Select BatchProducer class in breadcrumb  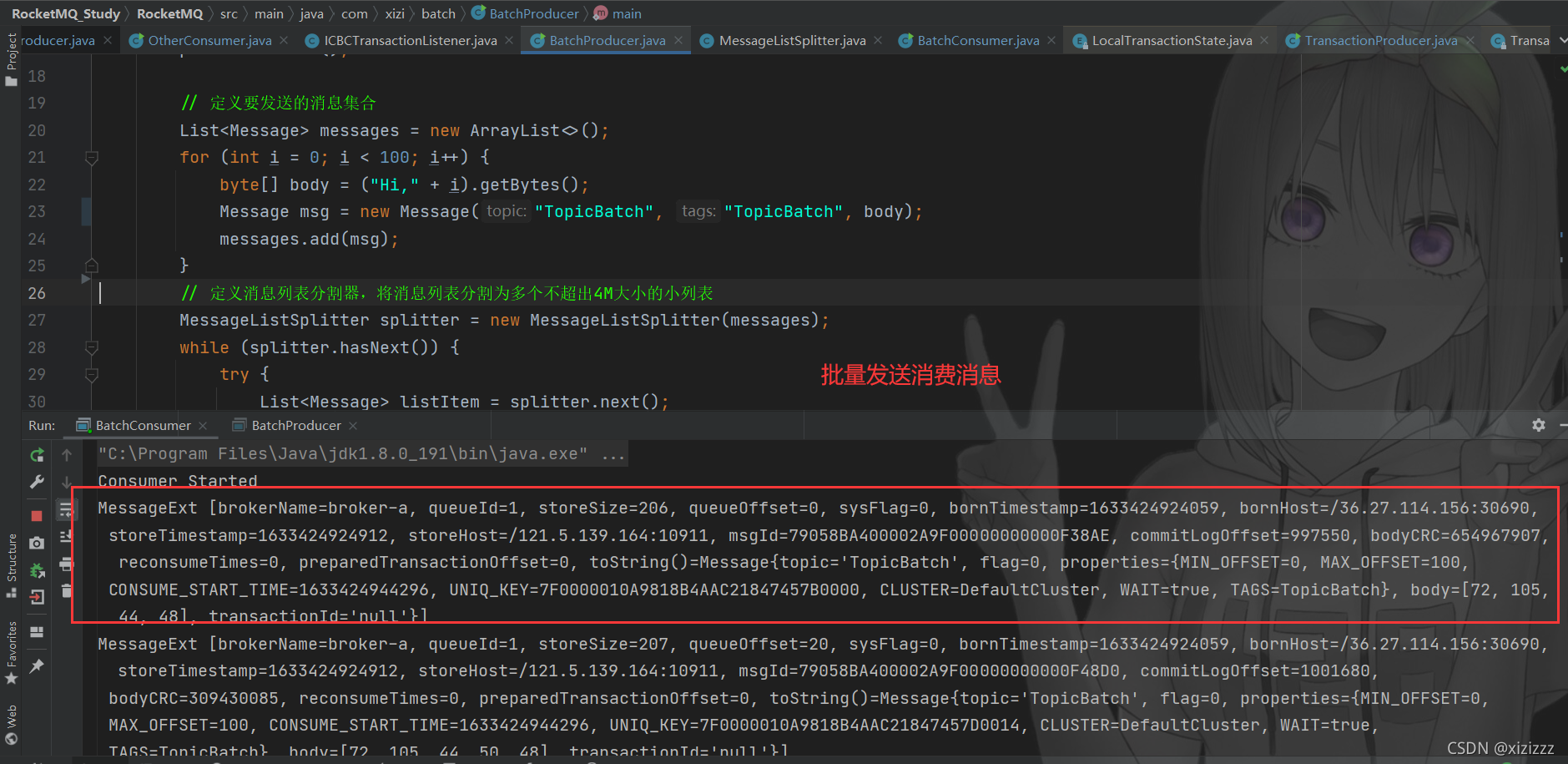coord(526,13)
